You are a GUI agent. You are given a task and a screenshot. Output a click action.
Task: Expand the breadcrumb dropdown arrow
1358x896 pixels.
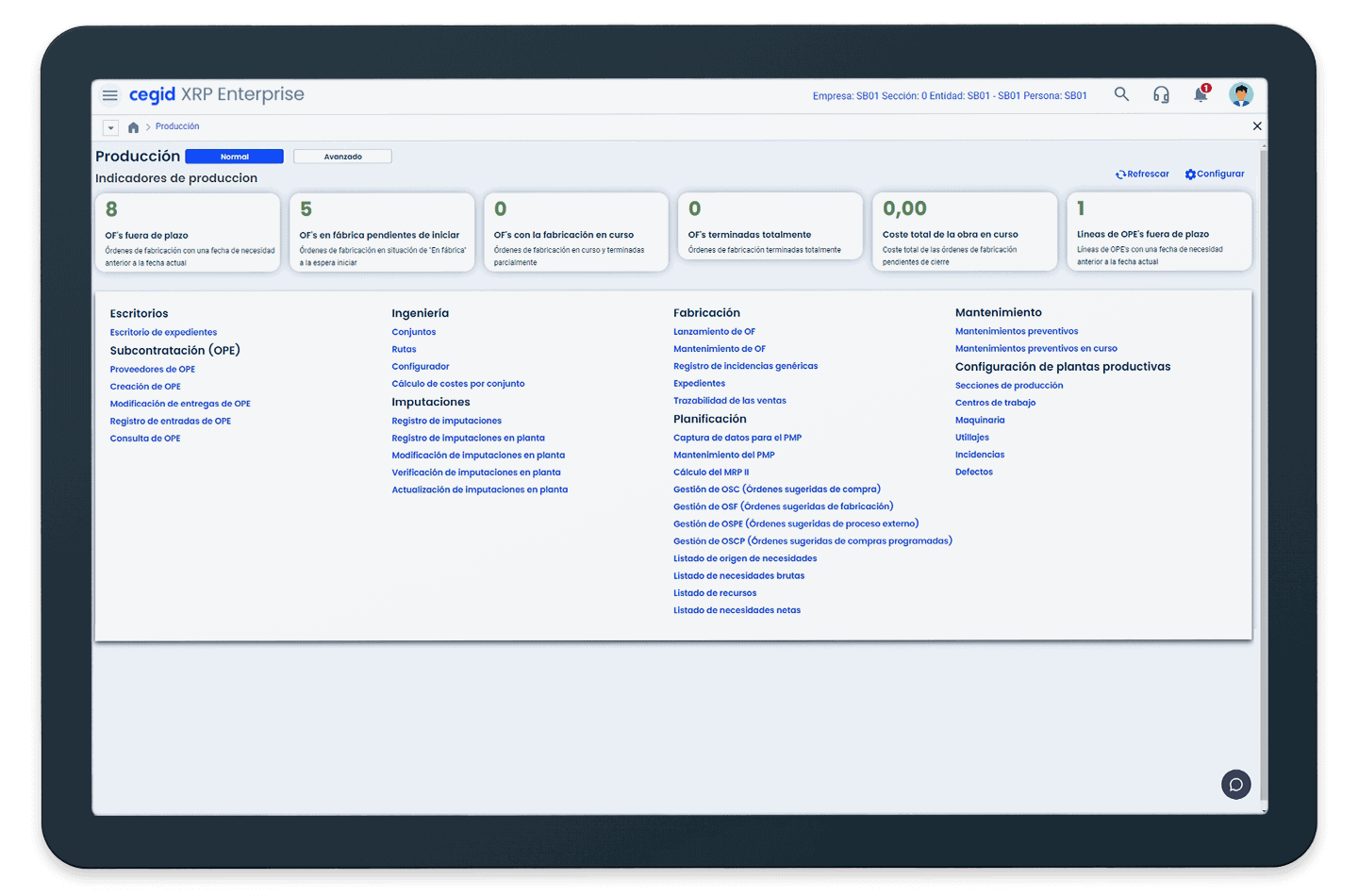coord(110,127)
